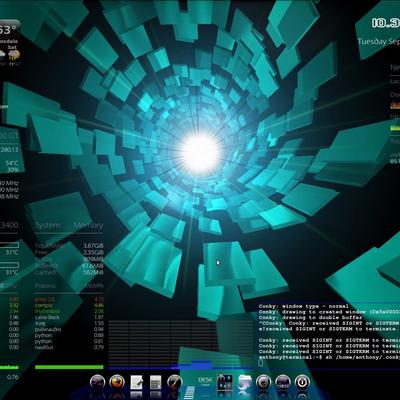Click the 54°C GPU temperature reading
This screenshot has height=400, width=400.
pos(12,163)
